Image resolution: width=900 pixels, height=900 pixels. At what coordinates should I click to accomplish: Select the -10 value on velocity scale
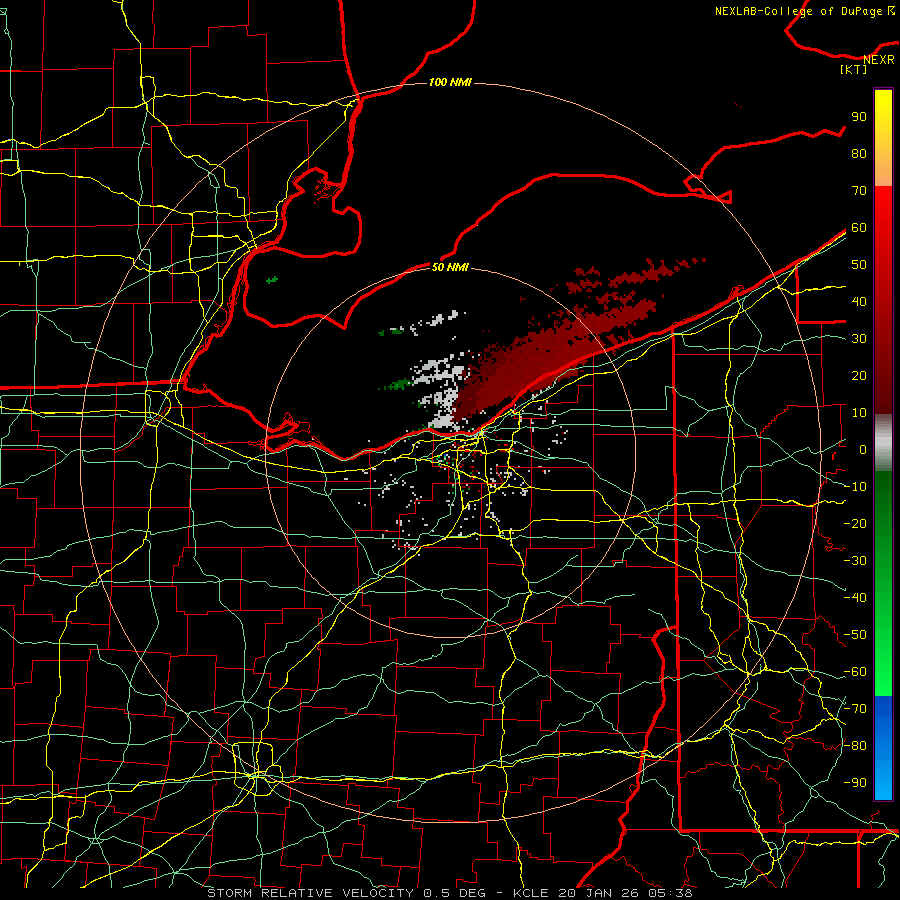(855, 487)
